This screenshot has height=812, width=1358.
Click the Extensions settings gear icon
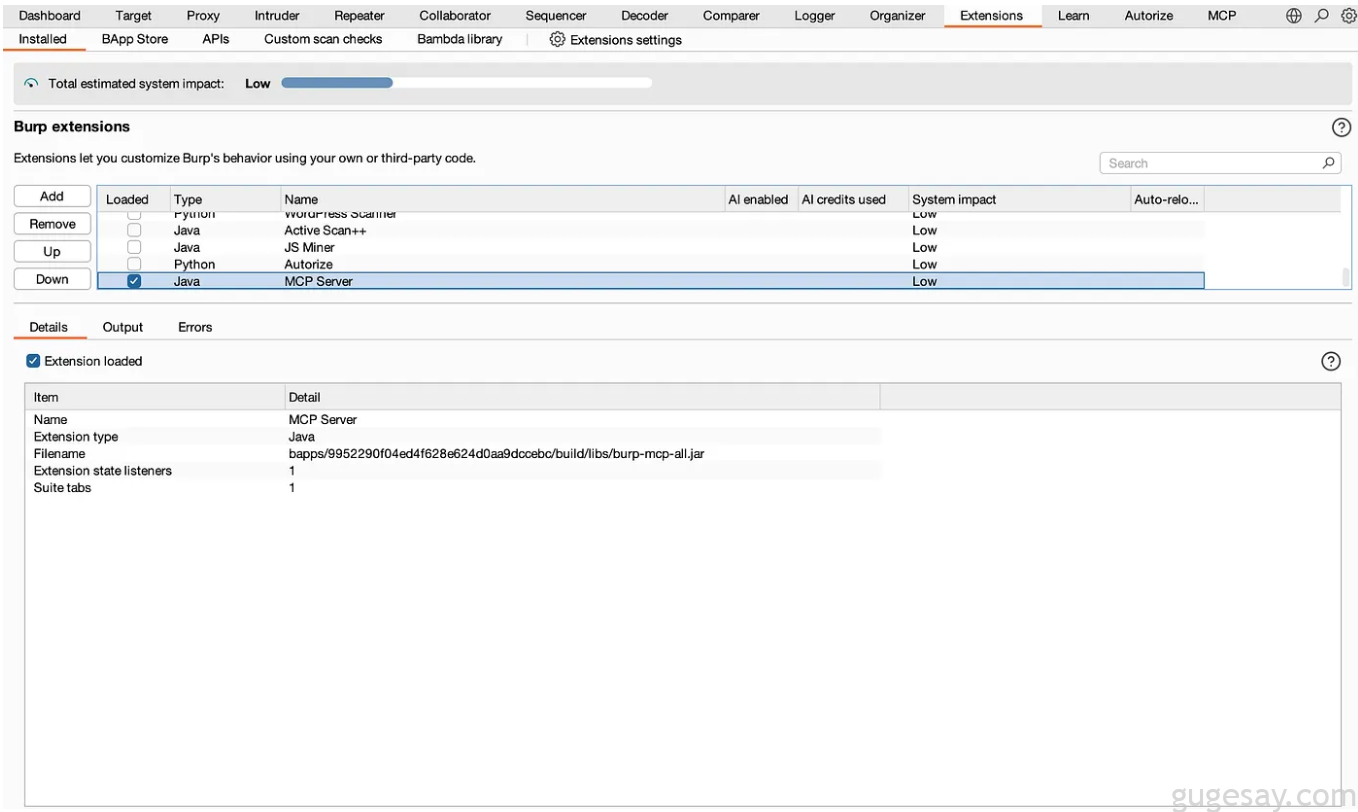coord(557,40)
